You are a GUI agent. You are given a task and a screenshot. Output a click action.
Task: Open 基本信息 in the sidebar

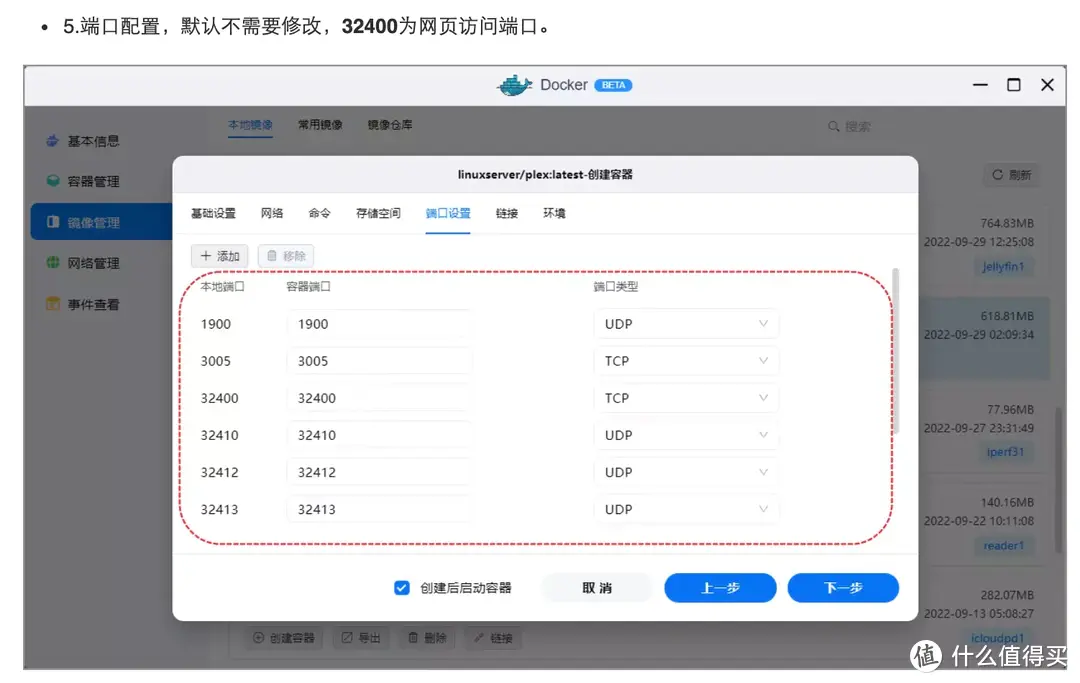[x=93, y=141]
